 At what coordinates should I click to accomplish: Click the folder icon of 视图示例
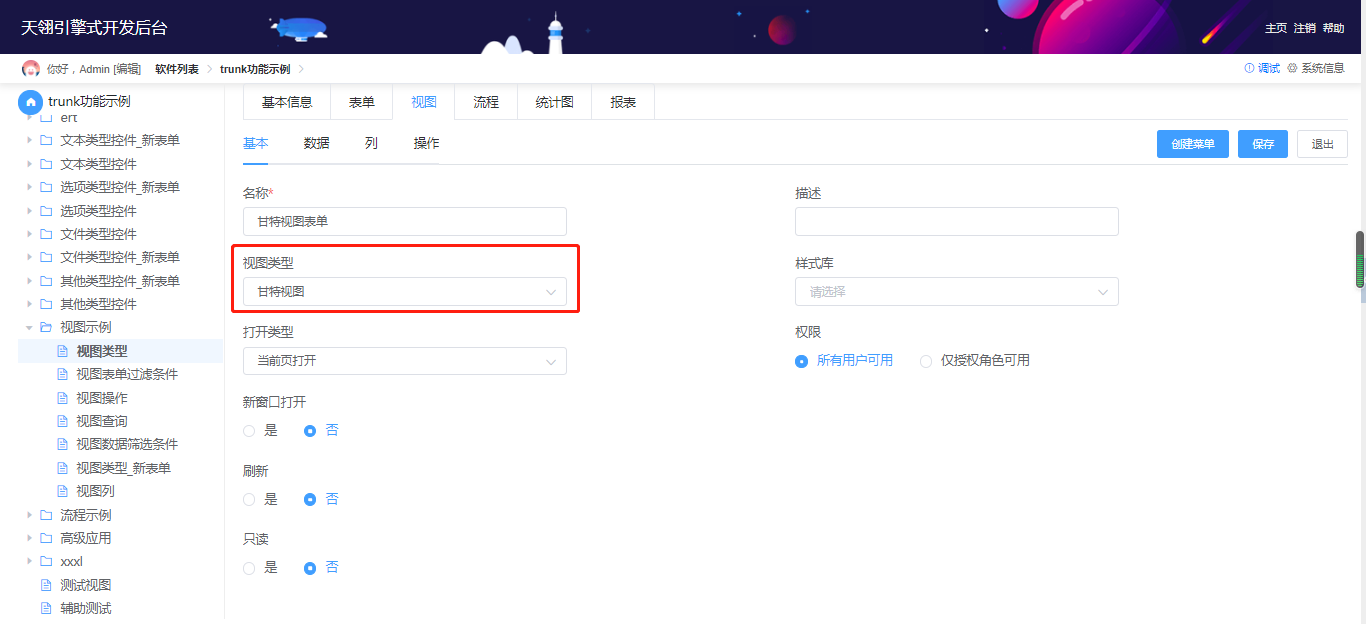[46, 327]
